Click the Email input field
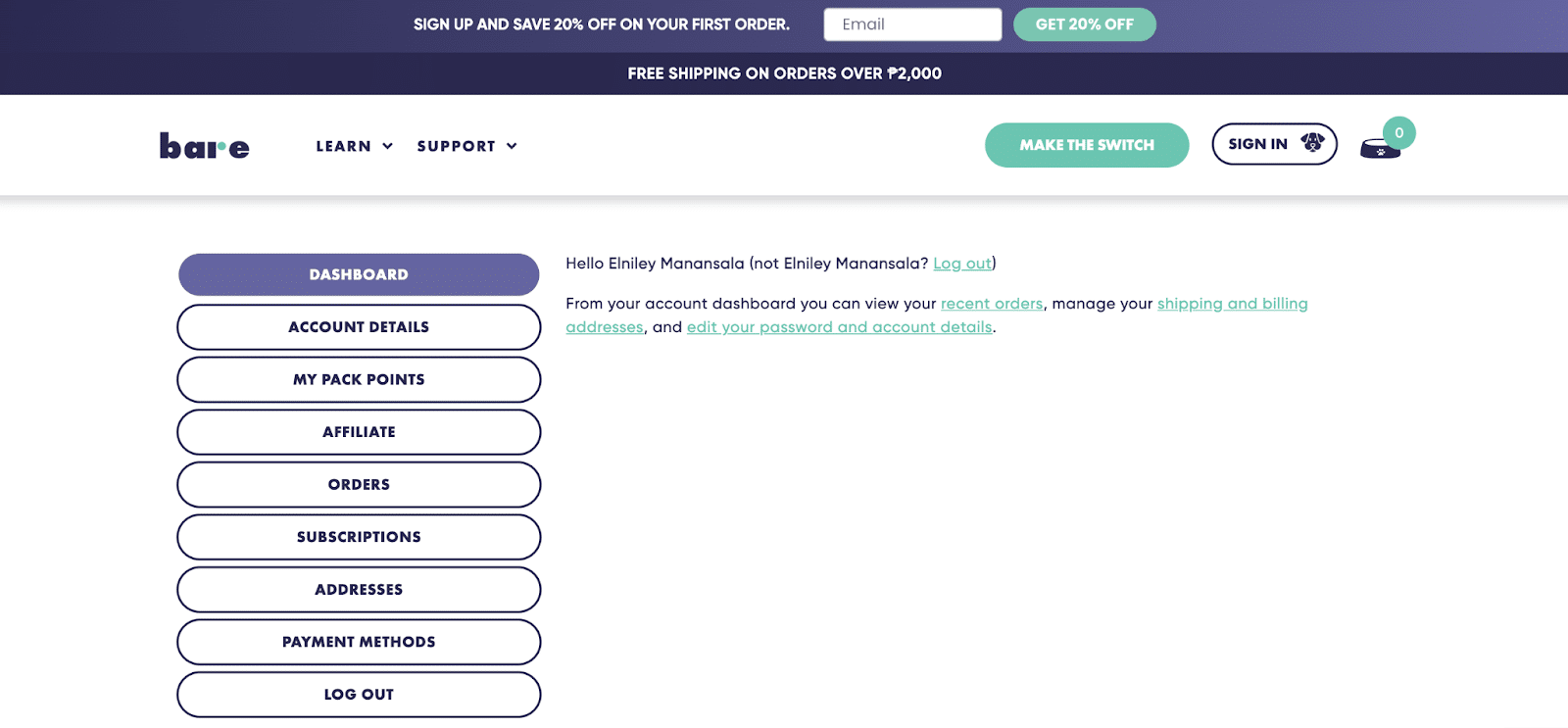Screen dimensions: 1568x728 (912, 24)
